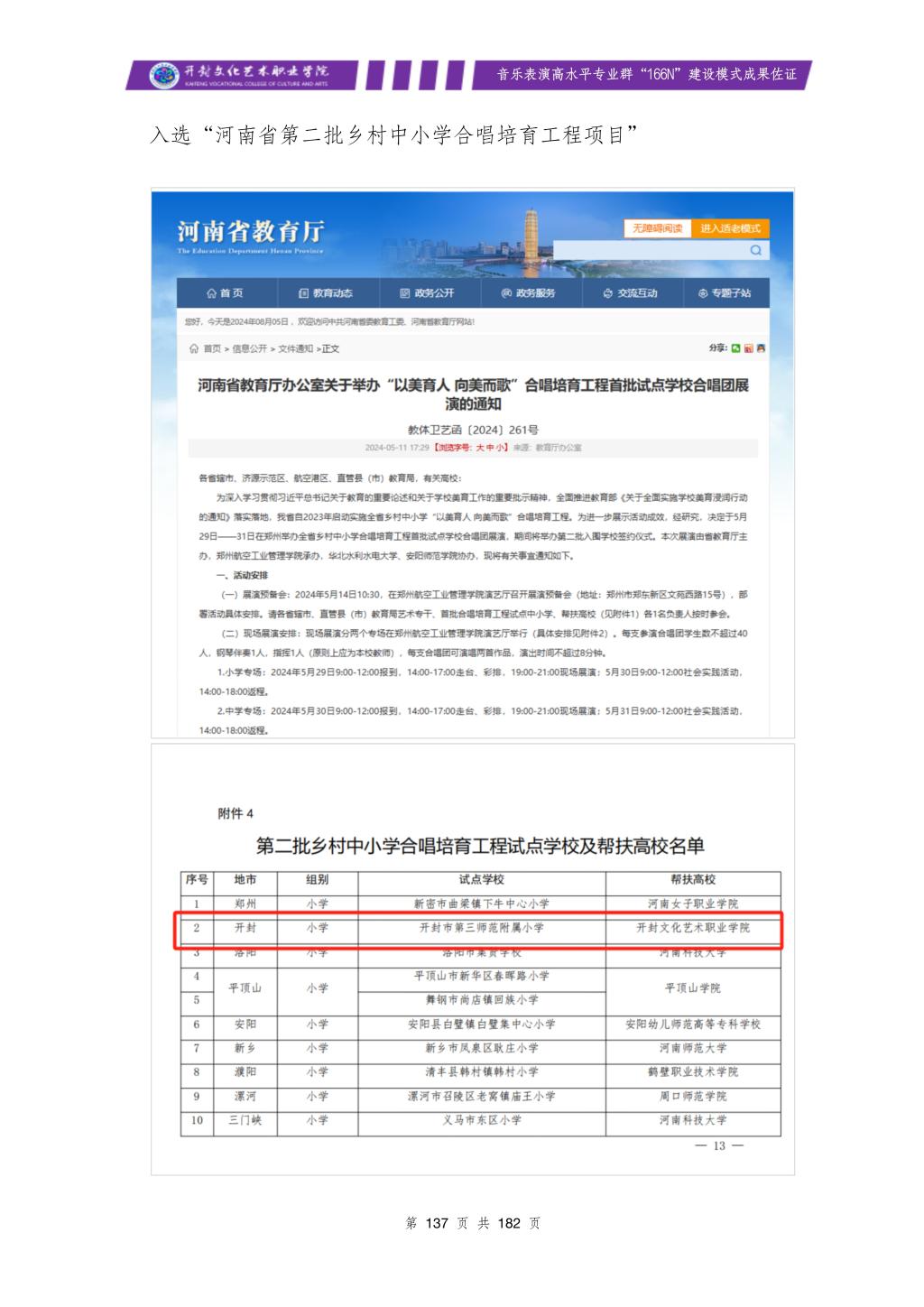This screenshot has height=1307, width=924.
Task: Click the Kaifeng college logo emblem
Action: coord(164,75)
